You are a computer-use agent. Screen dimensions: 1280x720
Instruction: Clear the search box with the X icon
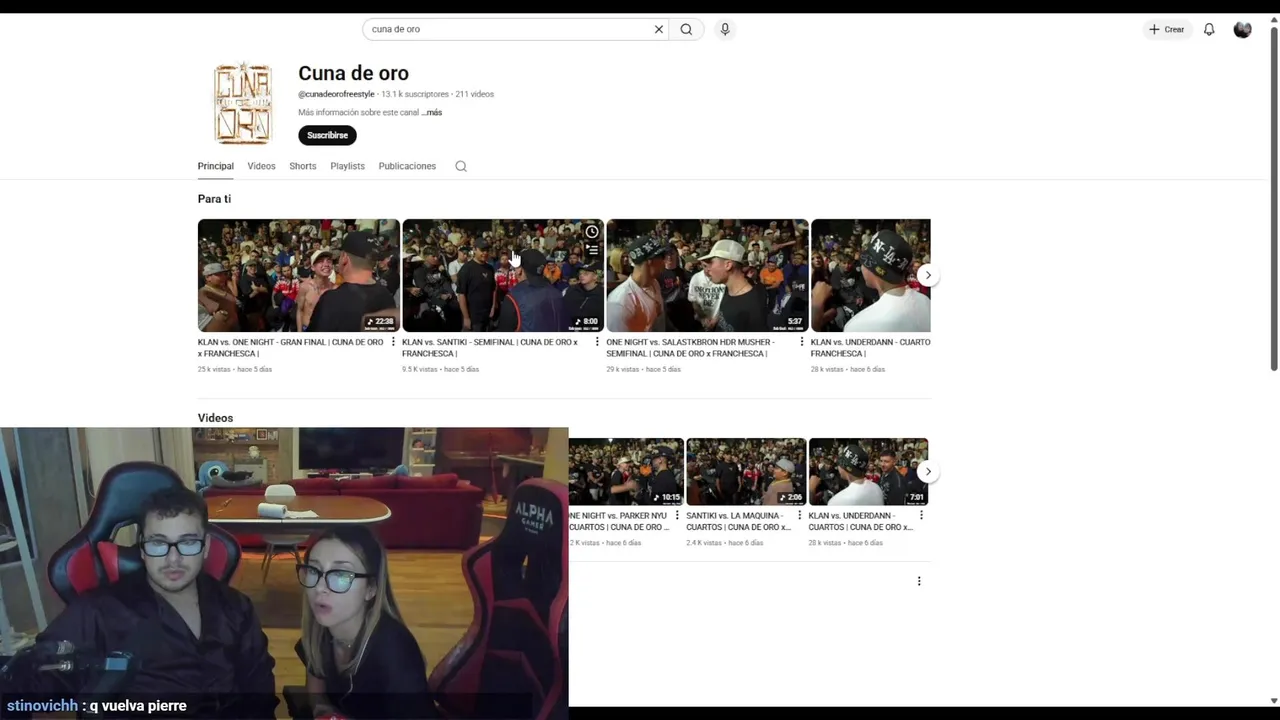click(659, 29)
